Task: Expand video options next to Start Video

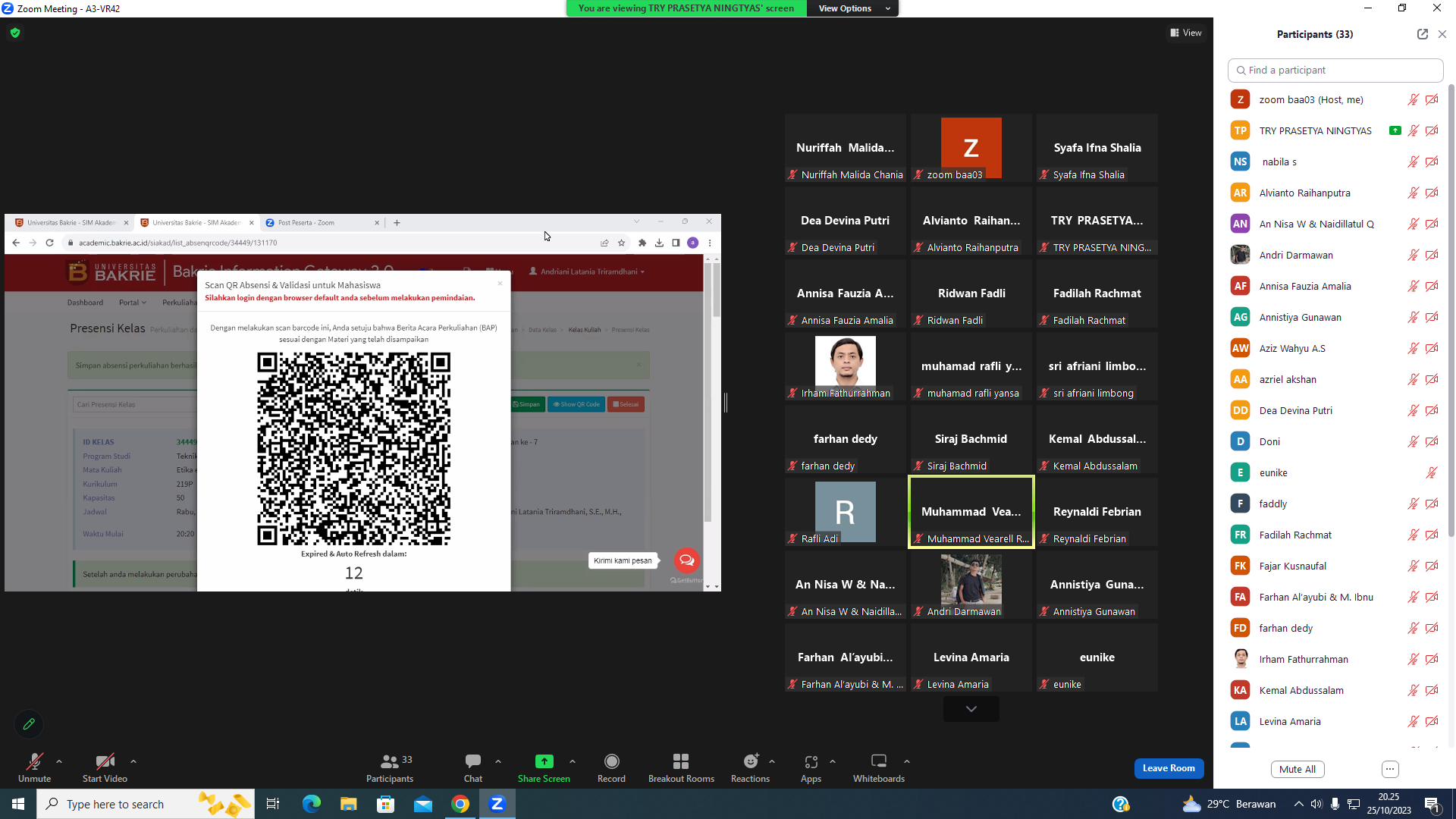Action: click(133, 761)
